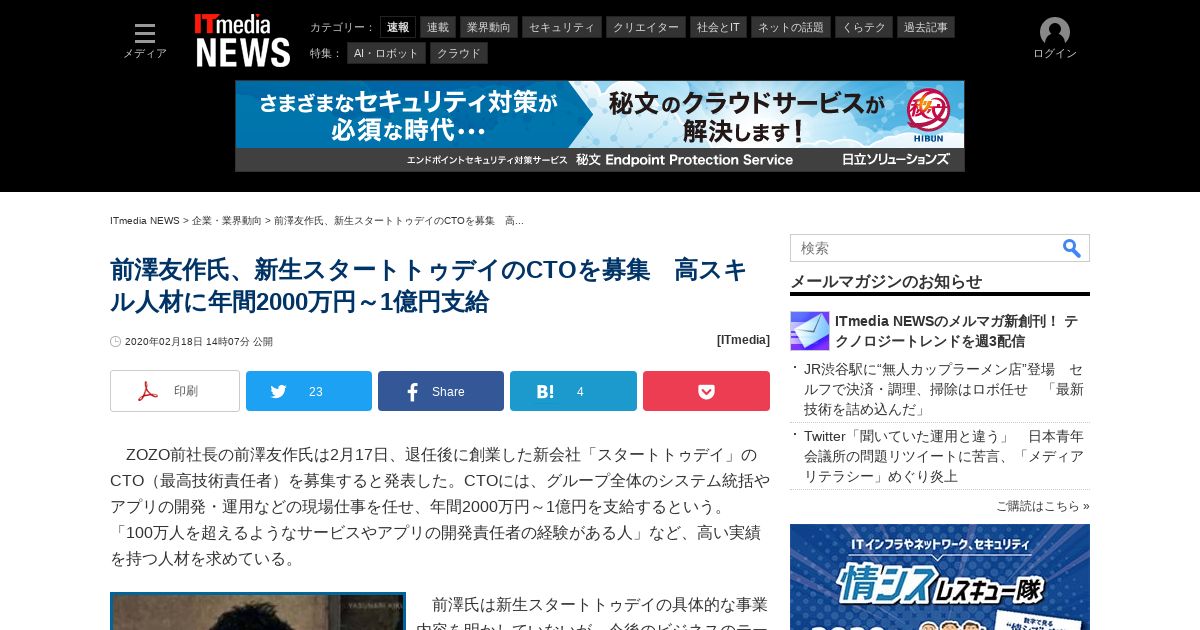
Task: Open the ログイン user icon
Action: (1055, 39)
